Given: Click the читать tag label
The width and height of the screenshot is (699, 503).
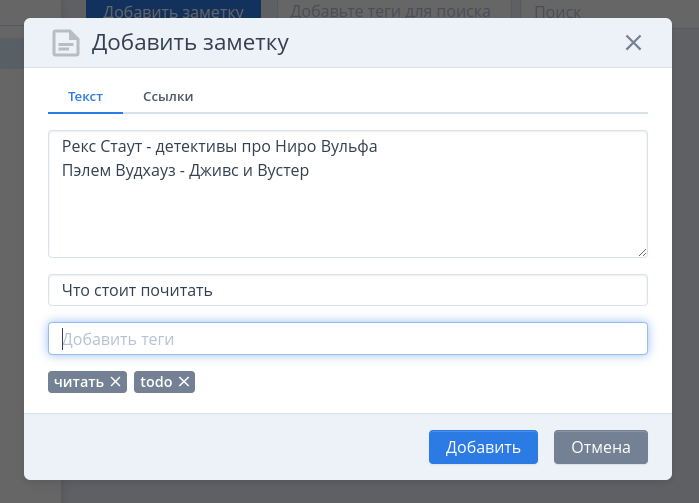Looking at the screenshot, I should click(x=79, y=382).
